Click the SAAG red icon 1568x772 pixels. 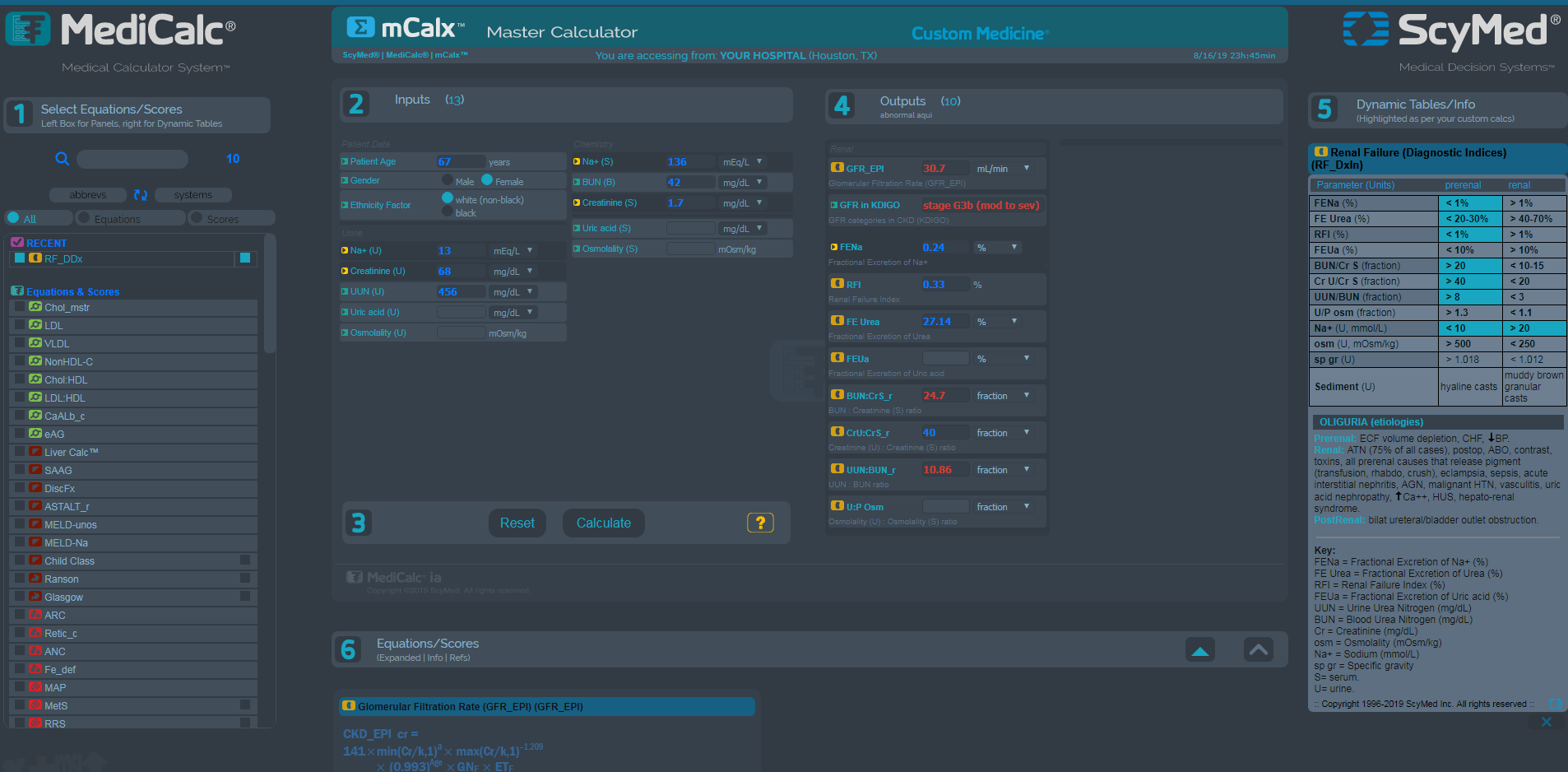tap(35, 470)
